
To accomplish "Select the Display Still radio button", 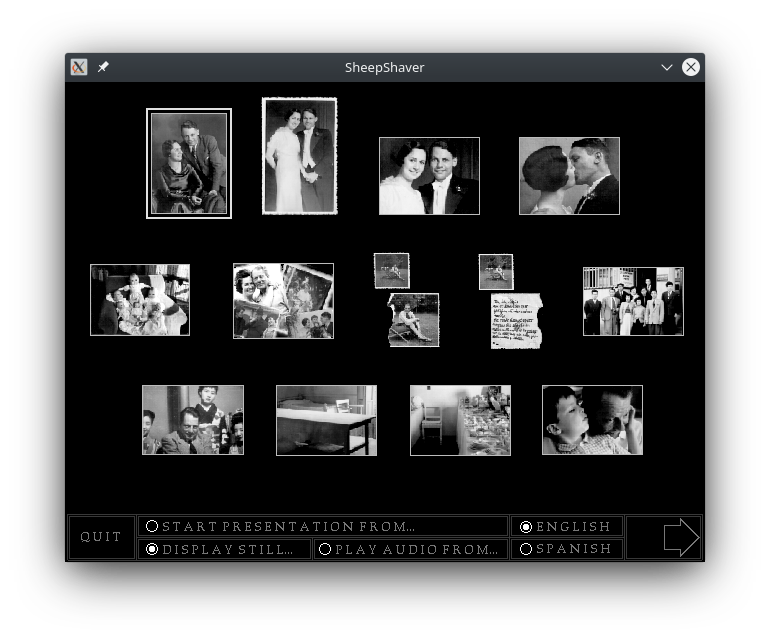I will click(x=152, y=549).
